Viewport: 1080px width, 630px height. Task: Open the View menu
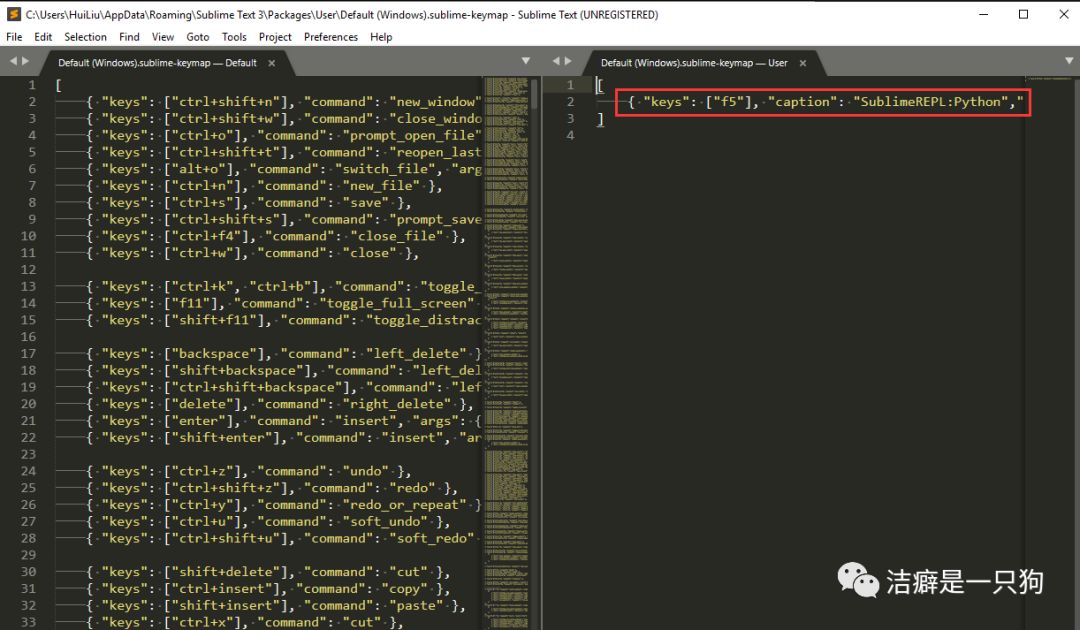(x=163, y=37)
